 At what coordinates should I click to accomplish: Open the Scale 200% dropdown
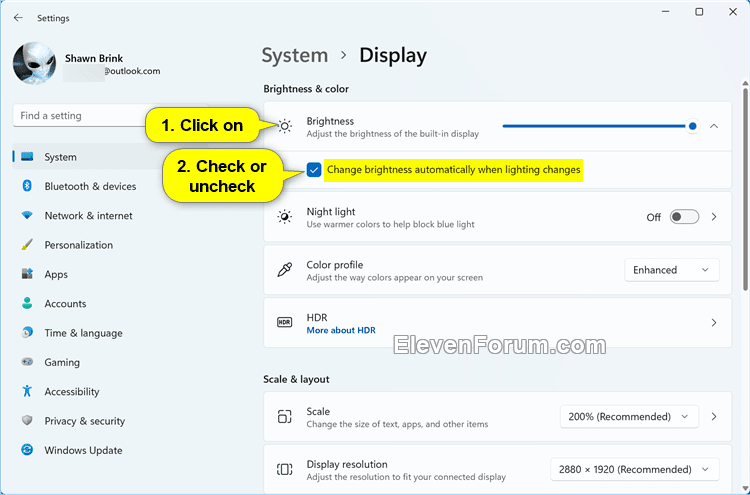[x=629, y=417]
